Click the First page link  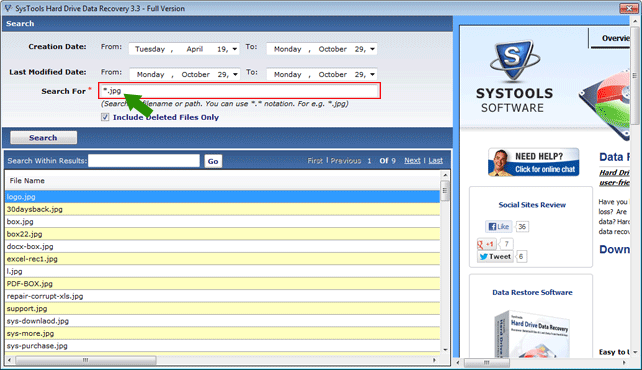pyautogui.click(x=315, y=160)
